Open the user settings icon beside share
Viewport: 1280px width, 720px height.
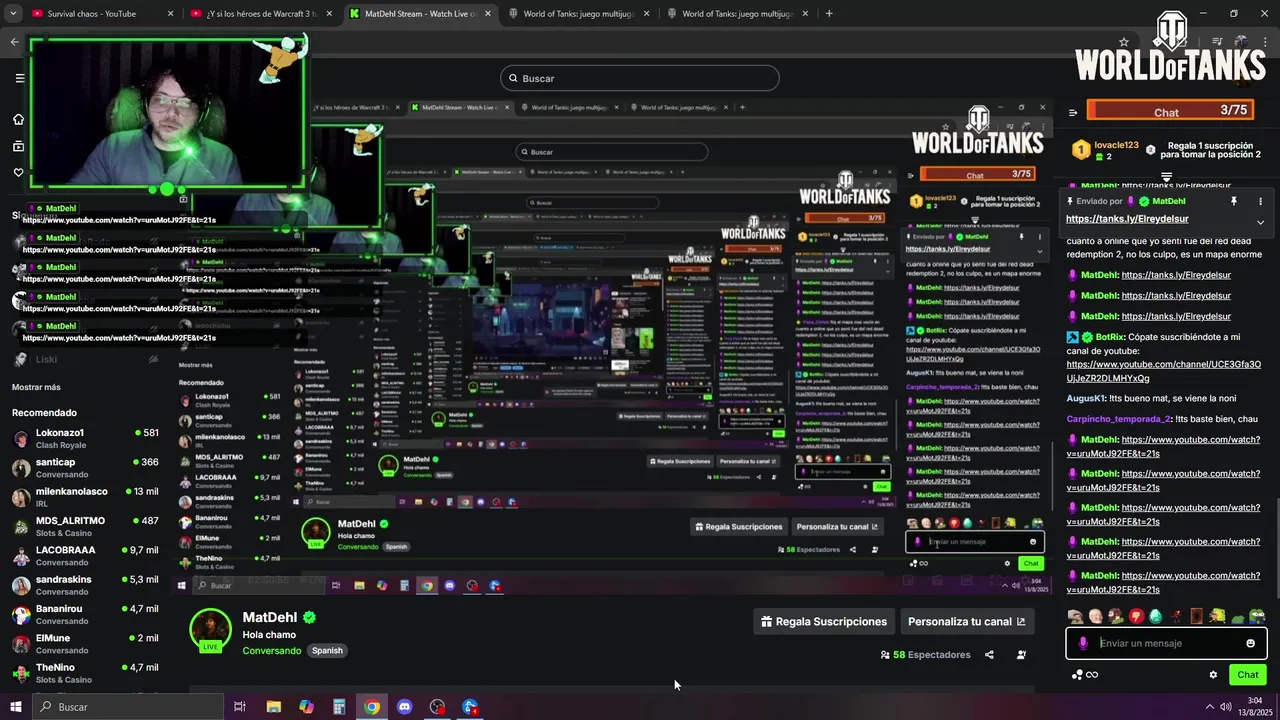pos(1021,655)
